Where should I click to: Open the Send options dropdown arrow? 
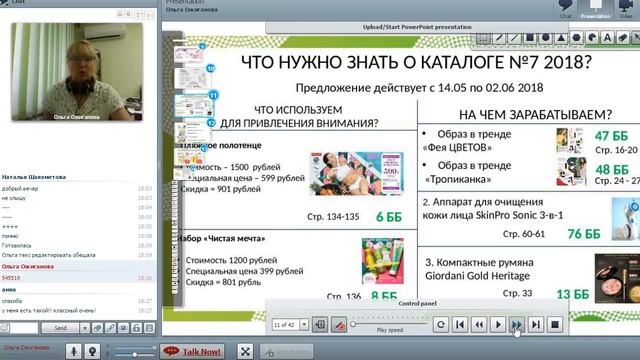pos(84,328)
